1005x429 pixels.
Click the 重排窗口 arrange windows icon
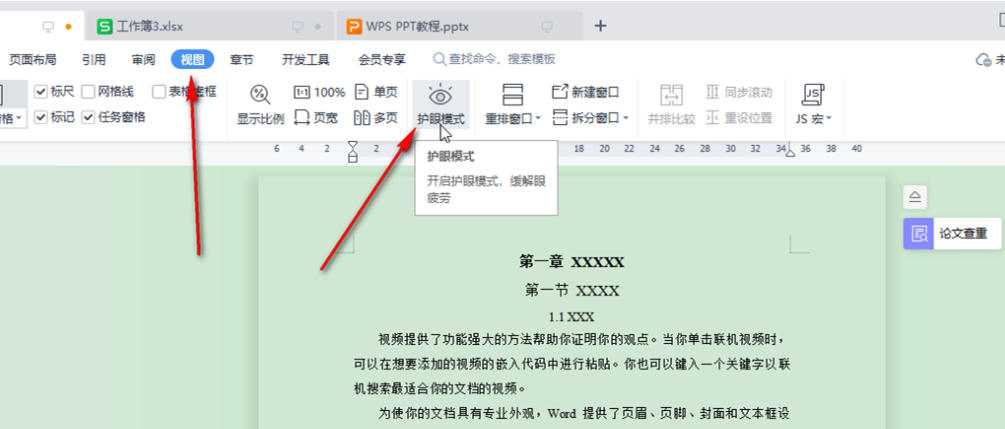[x=513, y=95]
